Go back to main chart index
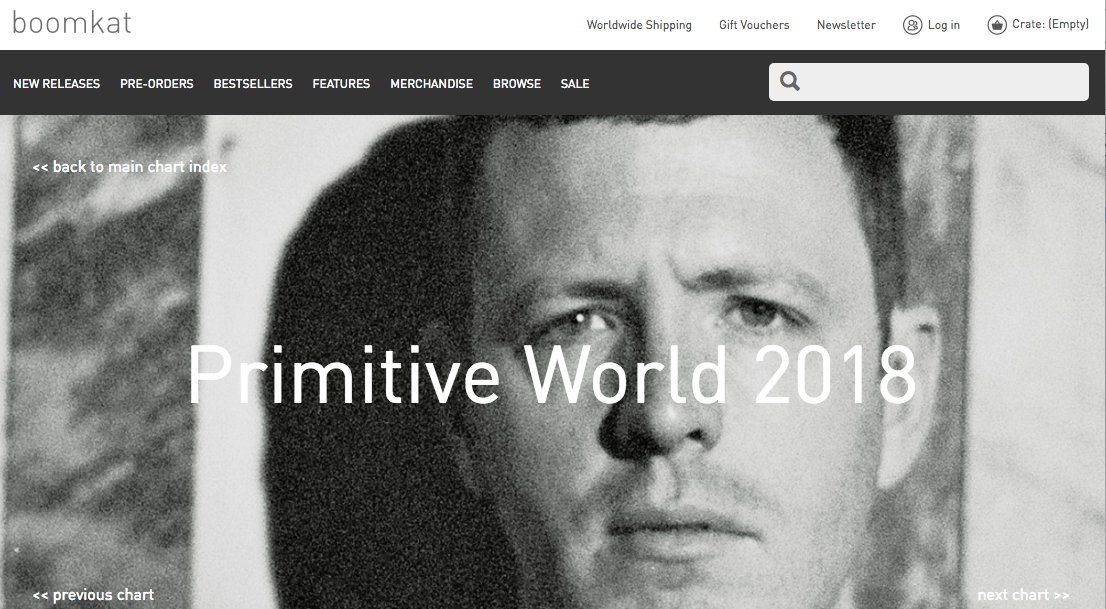Screen dimensions: 1106x609 tap(130, 167)
